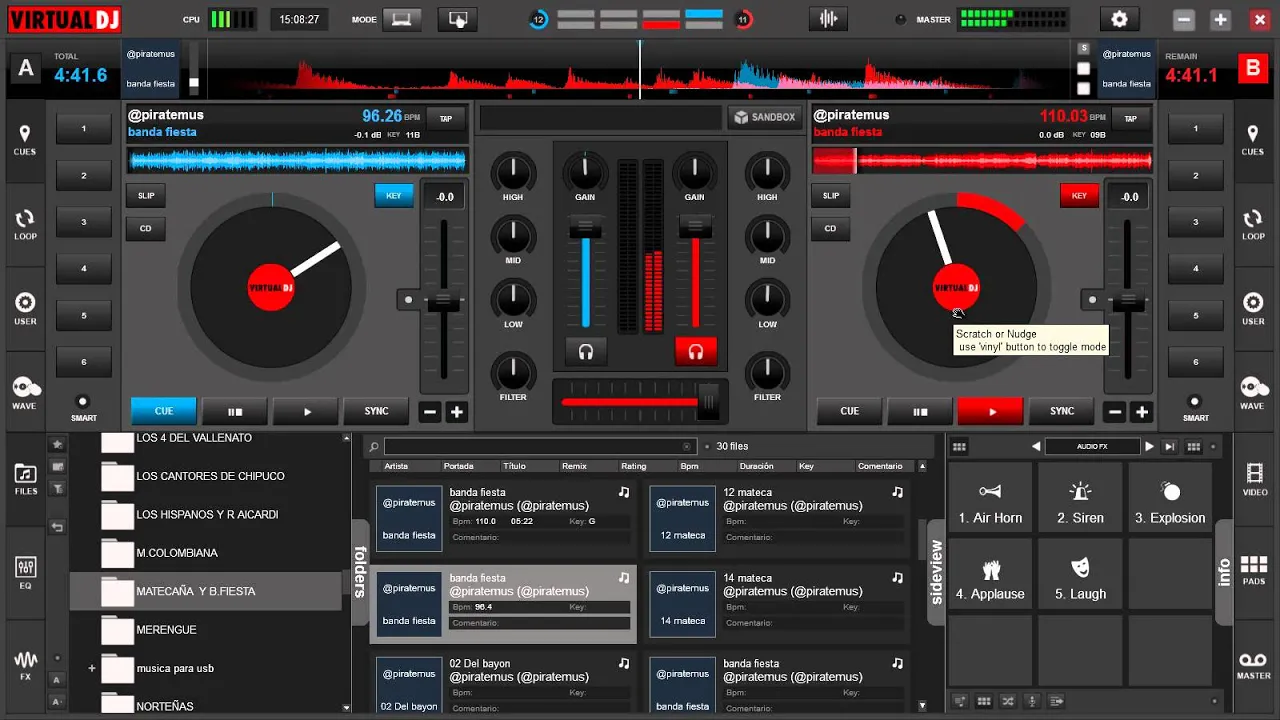The height and width of the screenshot is (720, 1280).
Task: Click hot cue pad 1 on deck A
Action: tap(84, 129)
